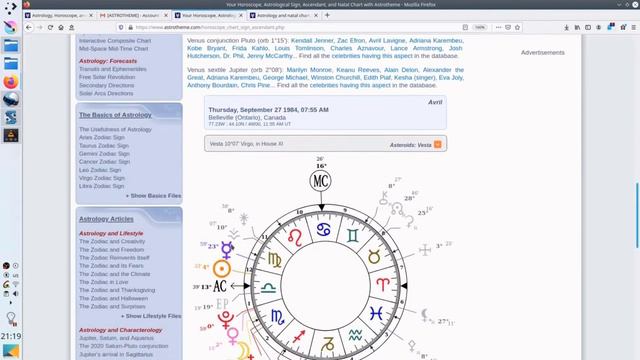Viewport: 640px width, 360px height.
Task: Save page to Pocket icon
Action: 508,27
